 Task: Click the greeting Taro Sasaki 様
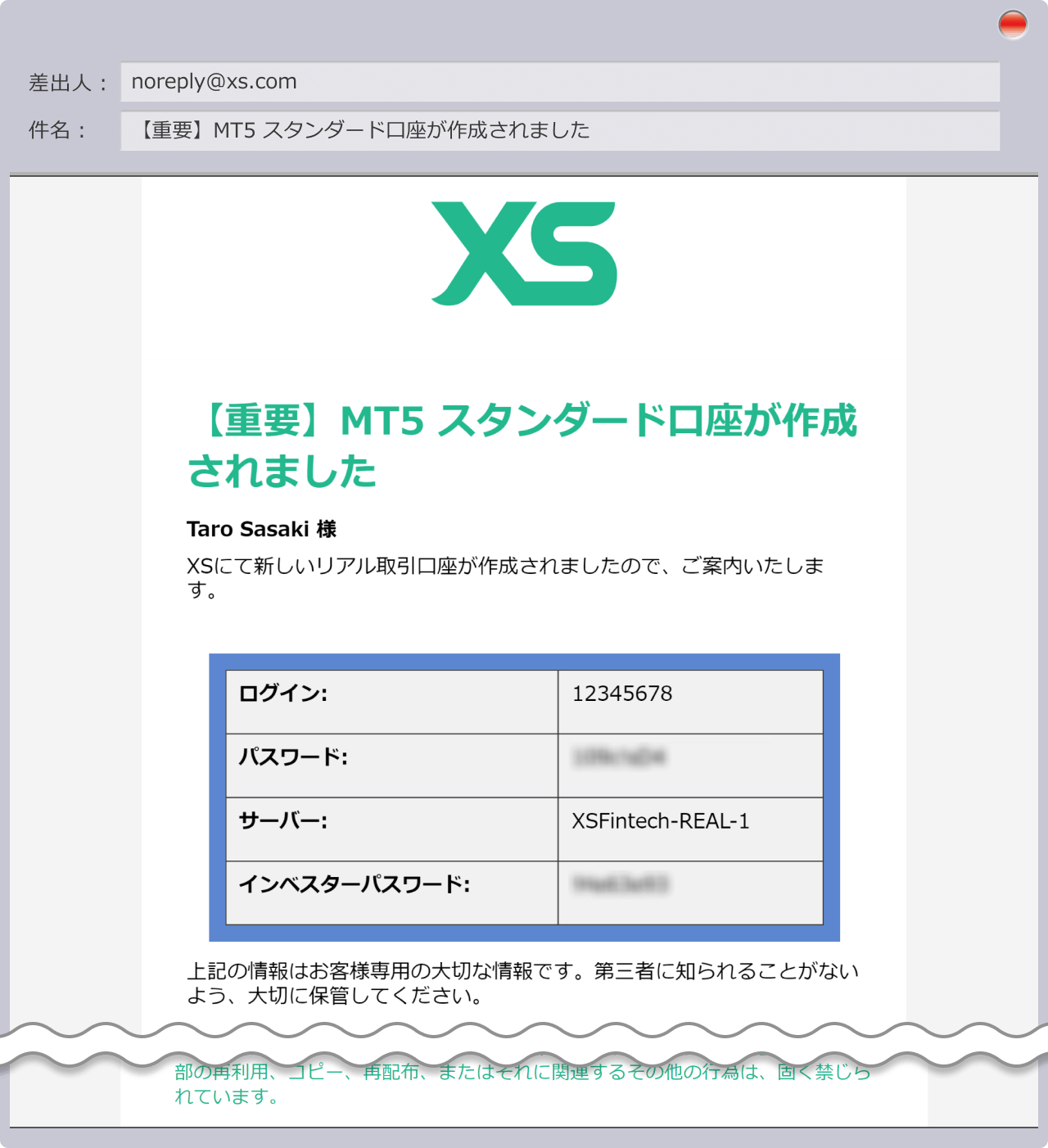(262, 529)
